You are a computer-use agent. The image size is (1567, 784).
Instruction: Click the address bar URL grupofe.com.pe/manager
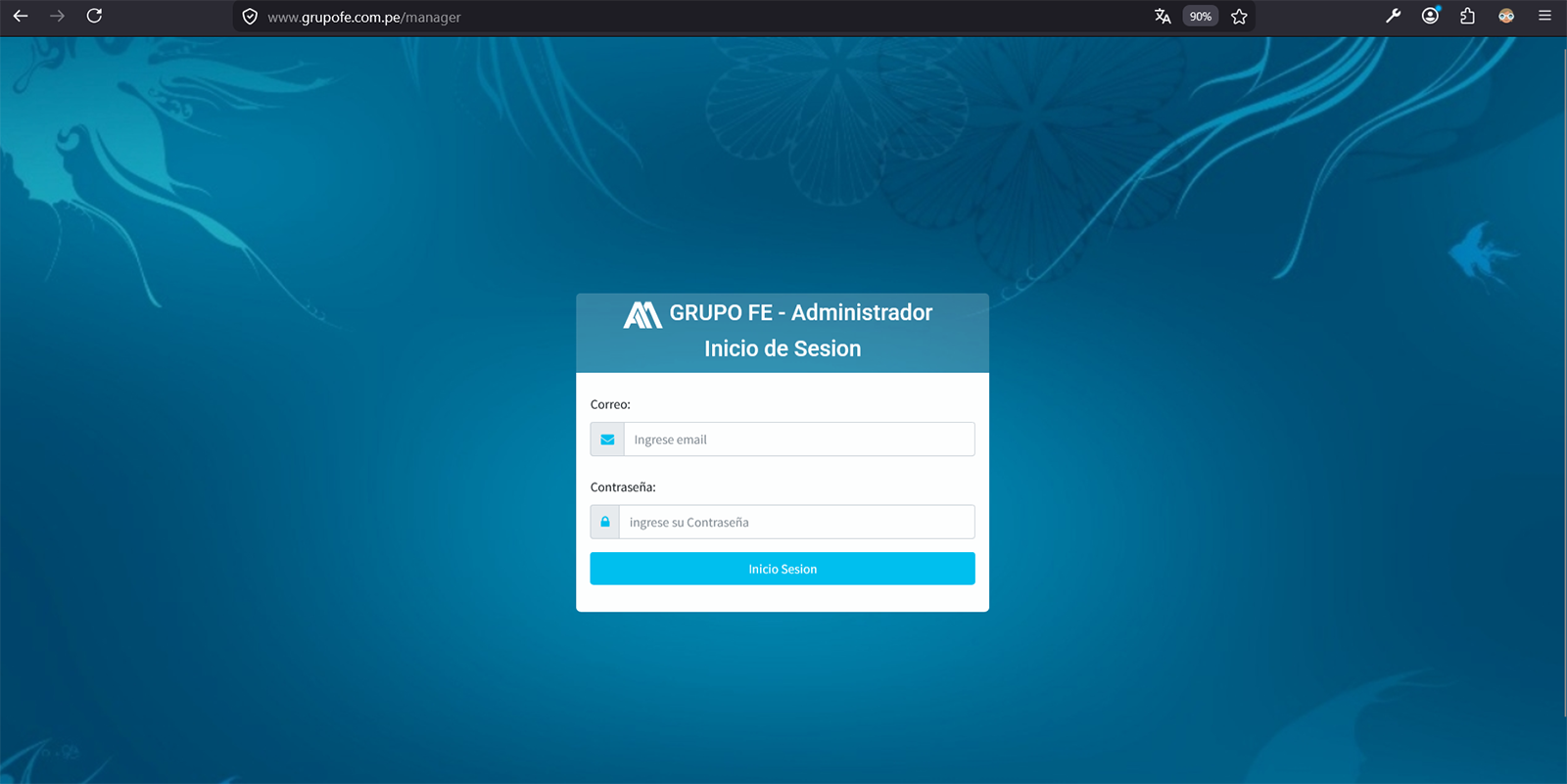(x=363, y=18)
